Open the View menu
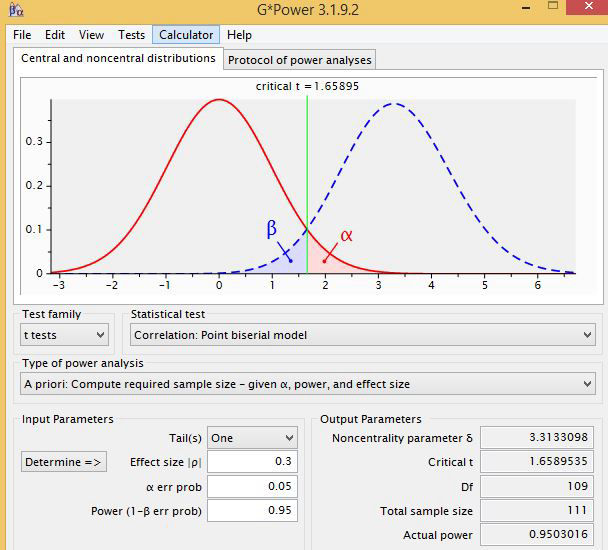Viewport: 608px width, 550px height. tap(91, 34)
